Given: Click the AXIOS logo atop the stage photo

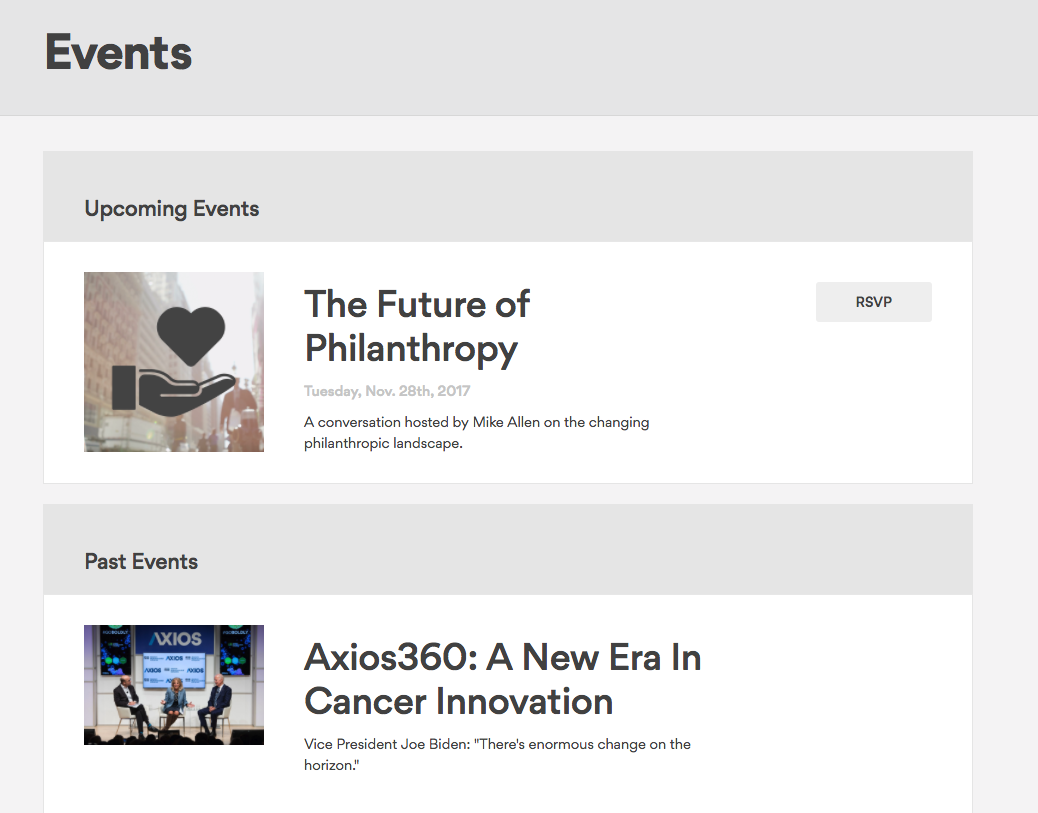Looking at the screenshot, I should 175,639.
